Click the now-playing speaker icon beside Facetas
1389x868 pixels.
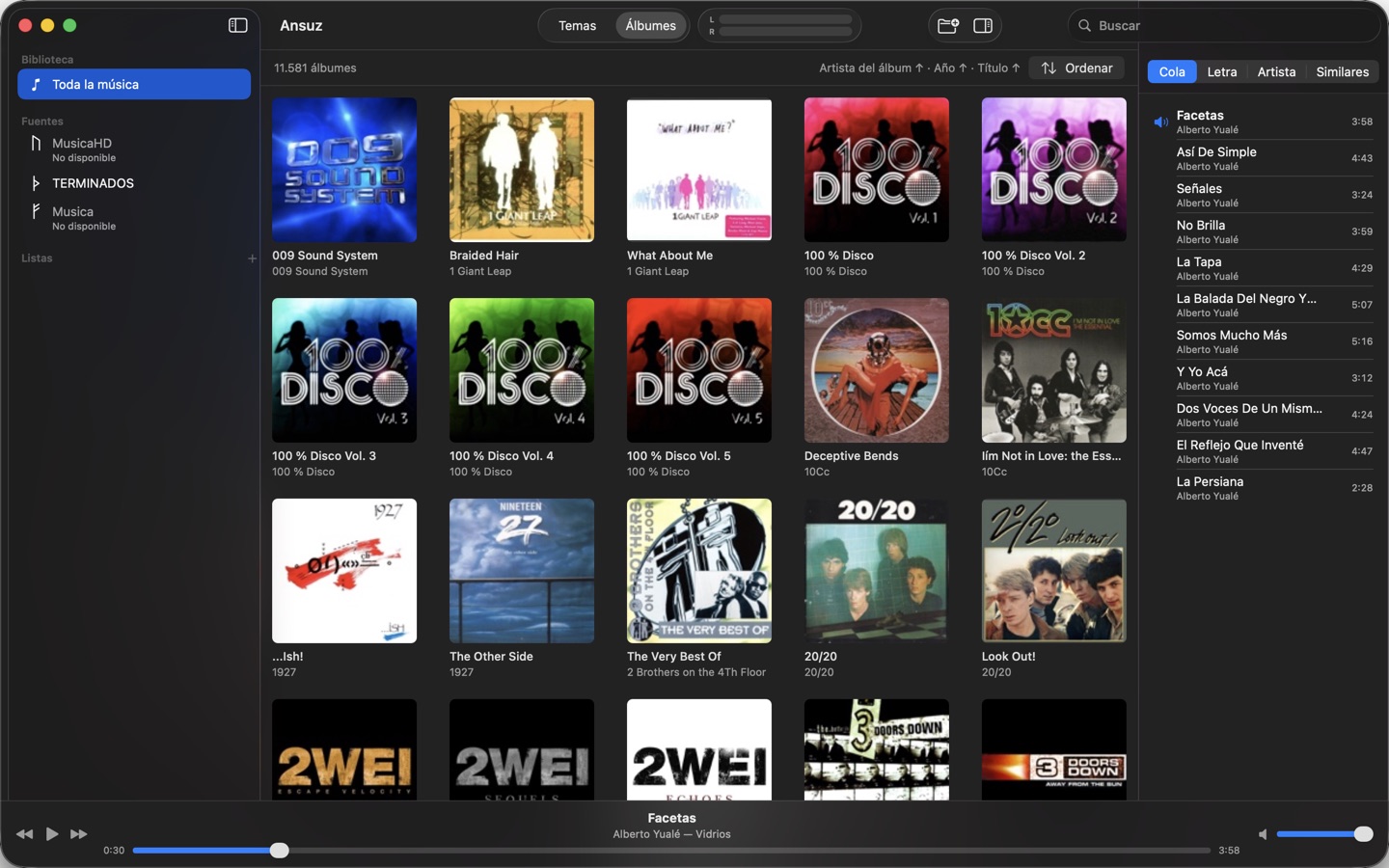pos(1161,122)
